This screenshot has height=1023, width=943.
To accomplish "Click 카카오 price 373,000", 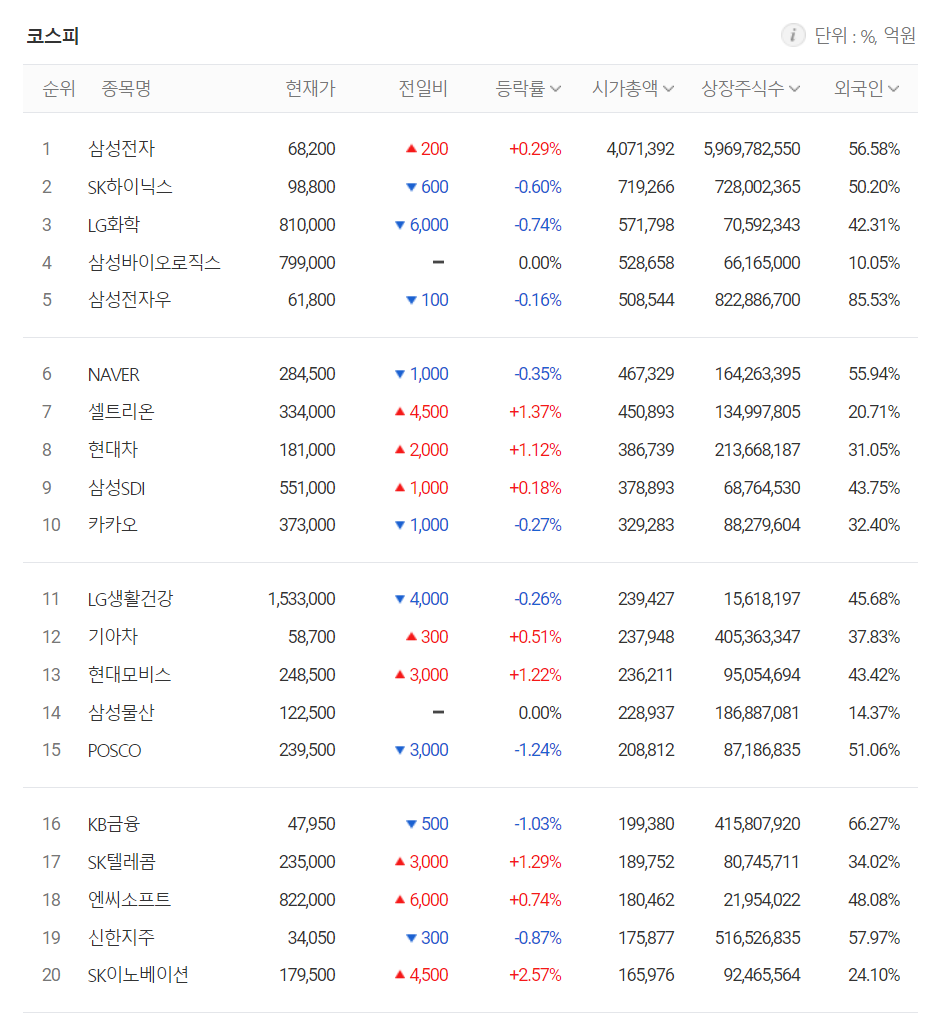I will pos(307,525).
